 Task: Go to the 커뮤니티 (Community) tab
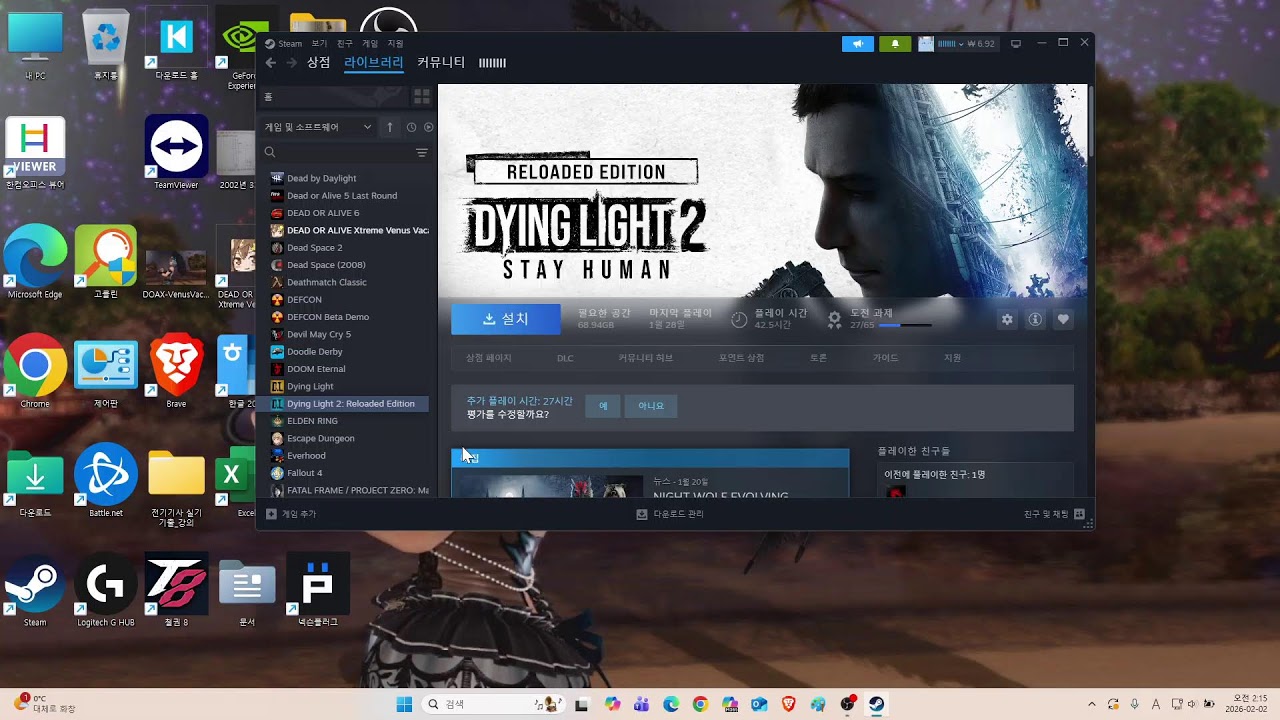pos(441,62)
